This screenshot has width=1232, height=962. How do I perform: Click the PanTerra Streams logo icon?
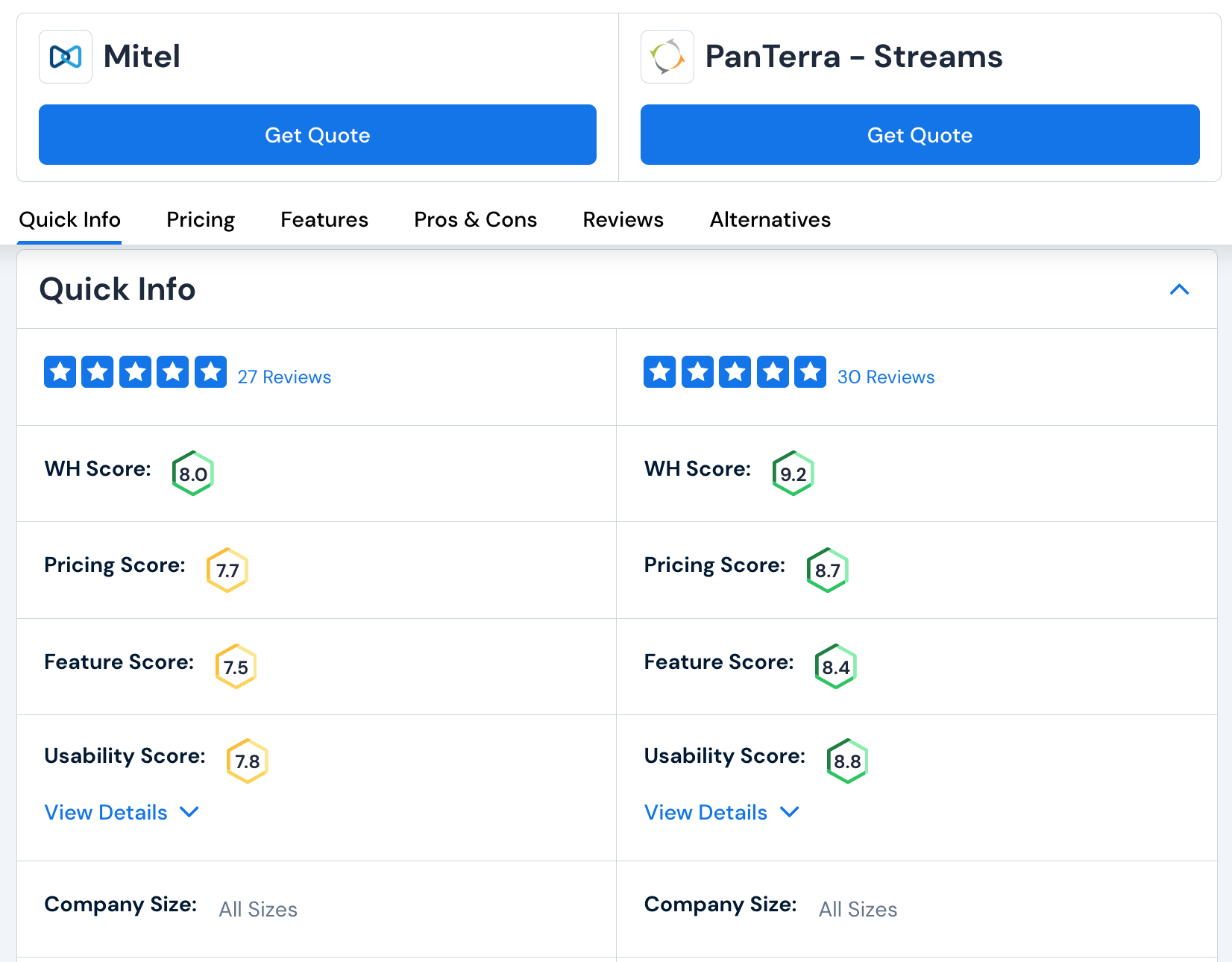tap(667, 57)
